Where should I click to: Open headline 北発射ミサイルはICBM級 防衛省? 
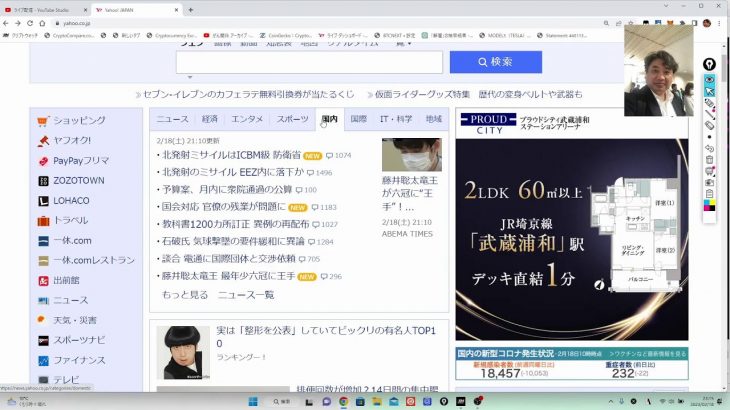click(231, 155)
